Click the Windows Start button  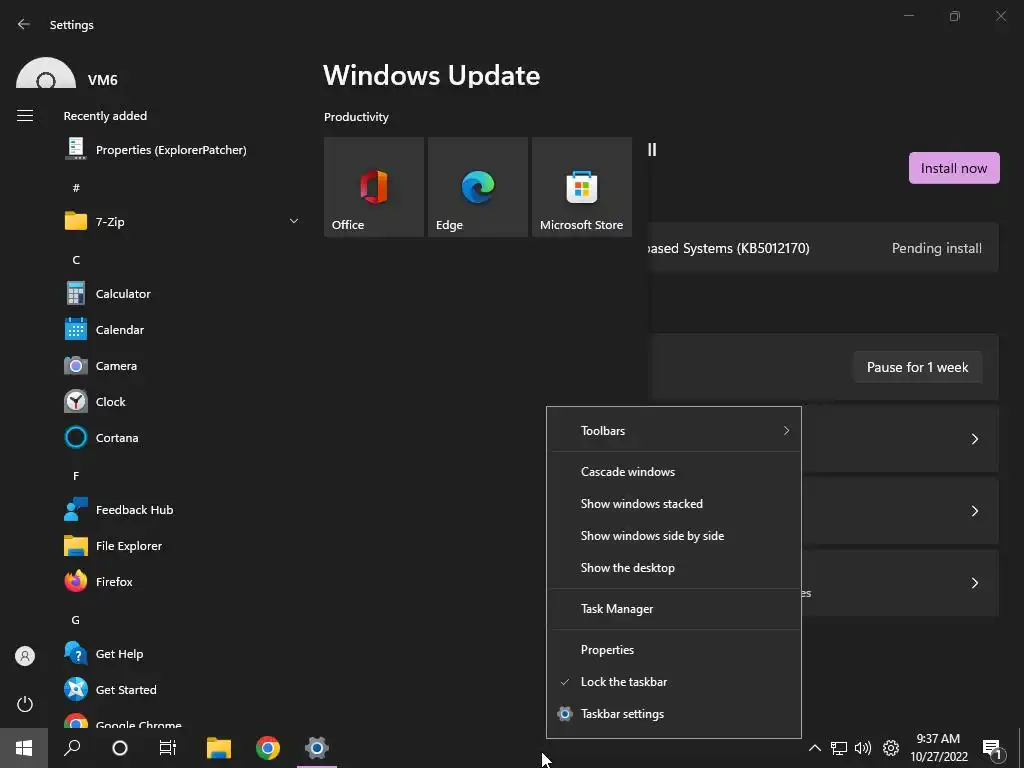point(24,748)
